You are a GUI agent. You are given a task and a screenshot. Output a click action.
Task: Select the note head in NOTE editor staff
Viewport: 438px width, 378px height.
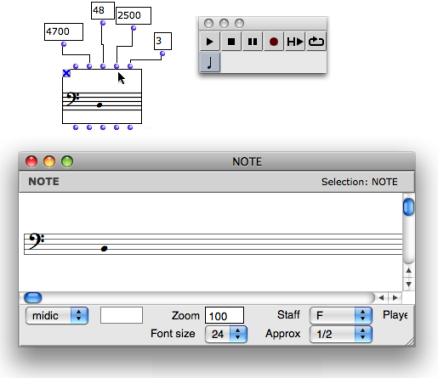[104, 248]
